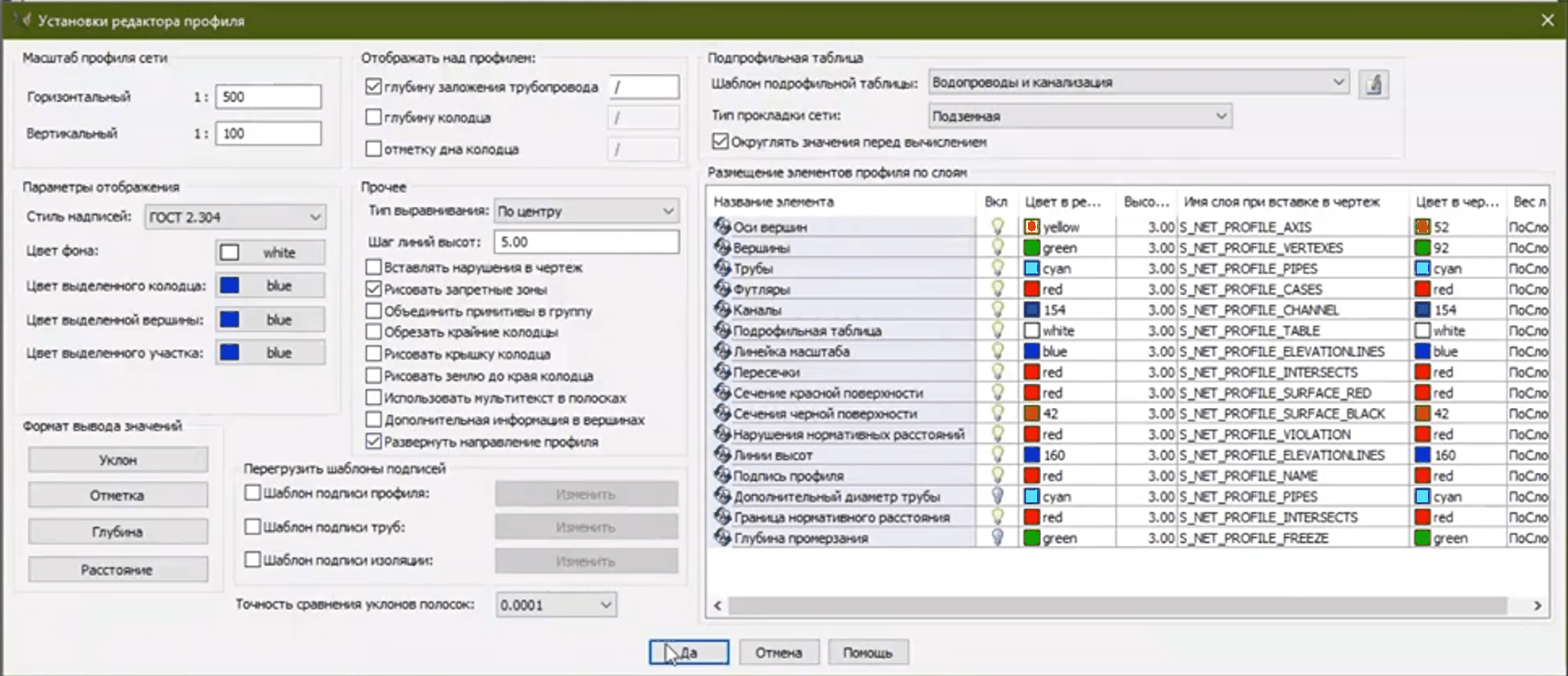Click the element icon next to Каналы
1568x676 pixels.
click(x=722, y=310)
